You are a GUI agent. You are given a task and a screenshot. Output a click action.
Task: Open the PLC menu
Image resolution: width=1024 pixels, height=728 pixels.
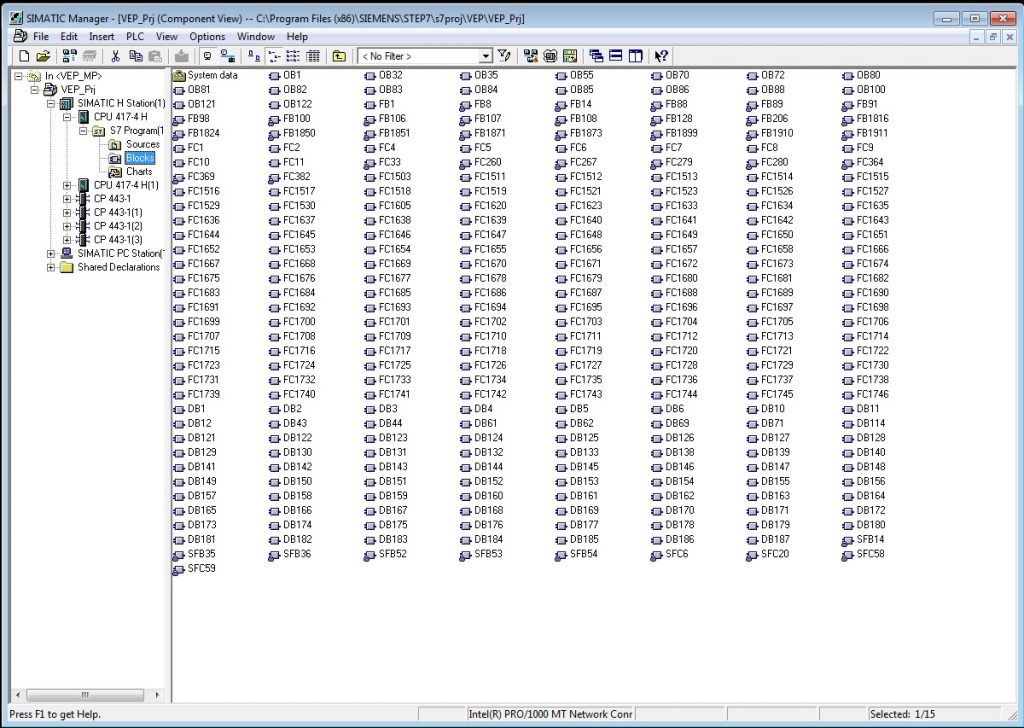click(135, 37)
